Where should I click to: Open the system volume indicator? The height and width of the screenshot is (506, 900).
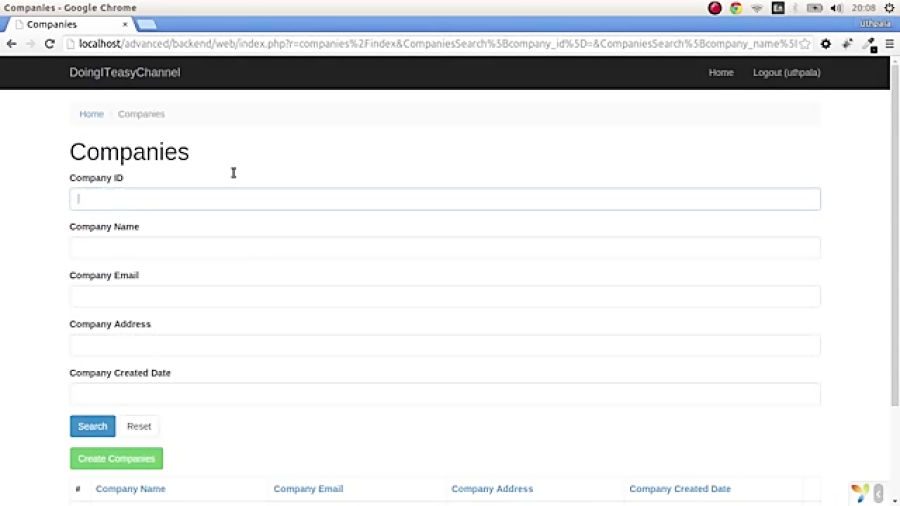click(835, 8)
